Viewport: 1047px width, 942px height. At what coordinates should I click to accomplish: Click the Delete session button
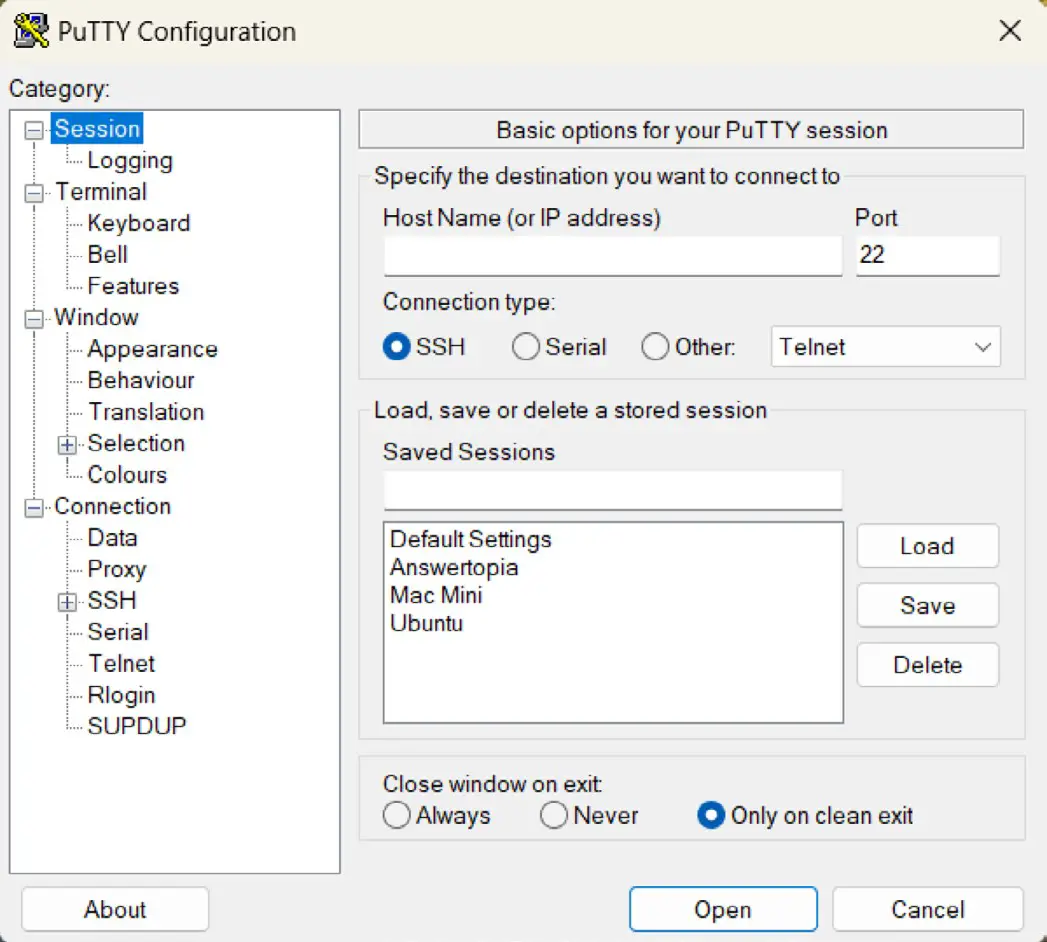(927, 665)
